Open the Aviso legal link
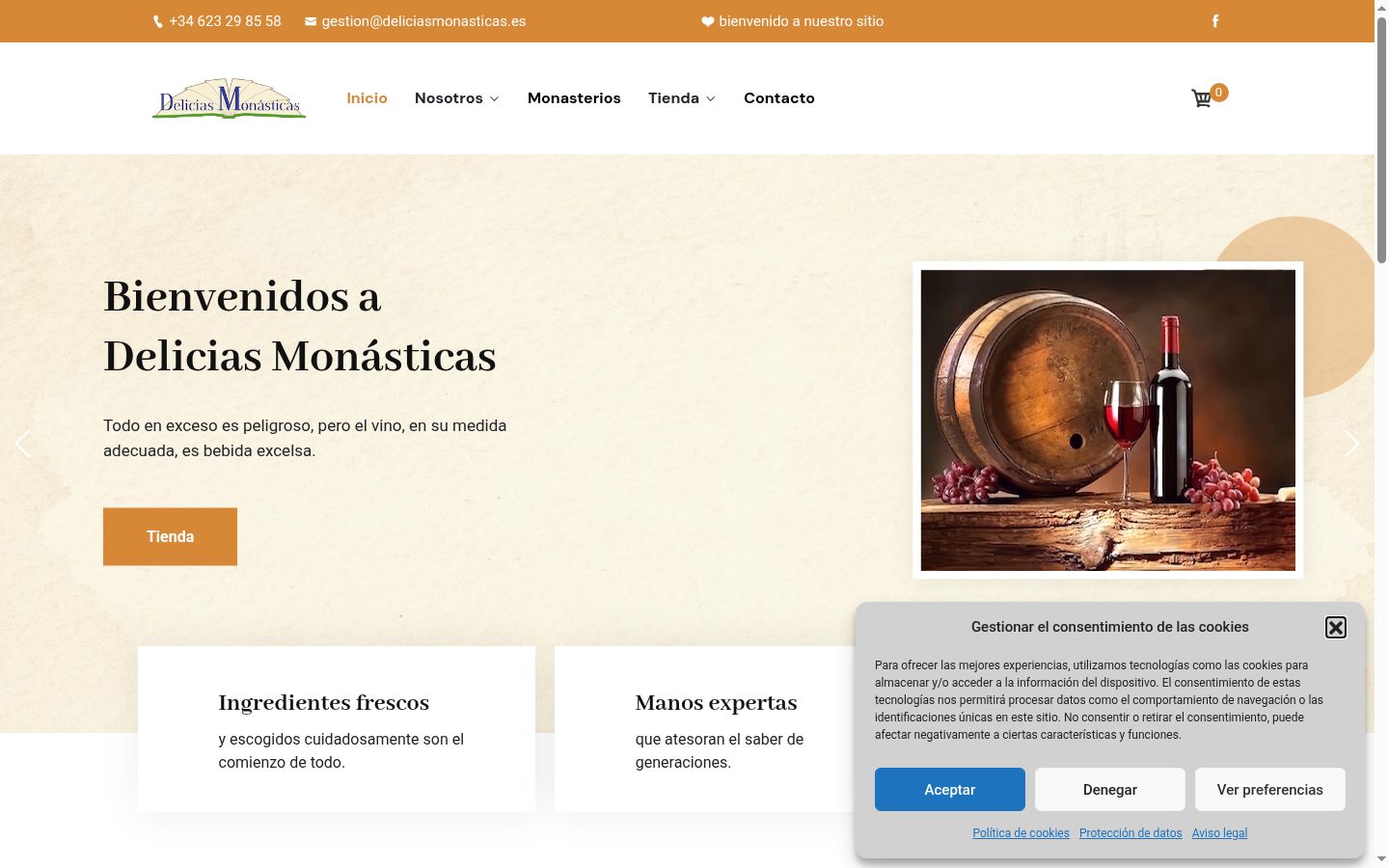This screenshot has height=868, width=1389. click(x=1219, y=833)
